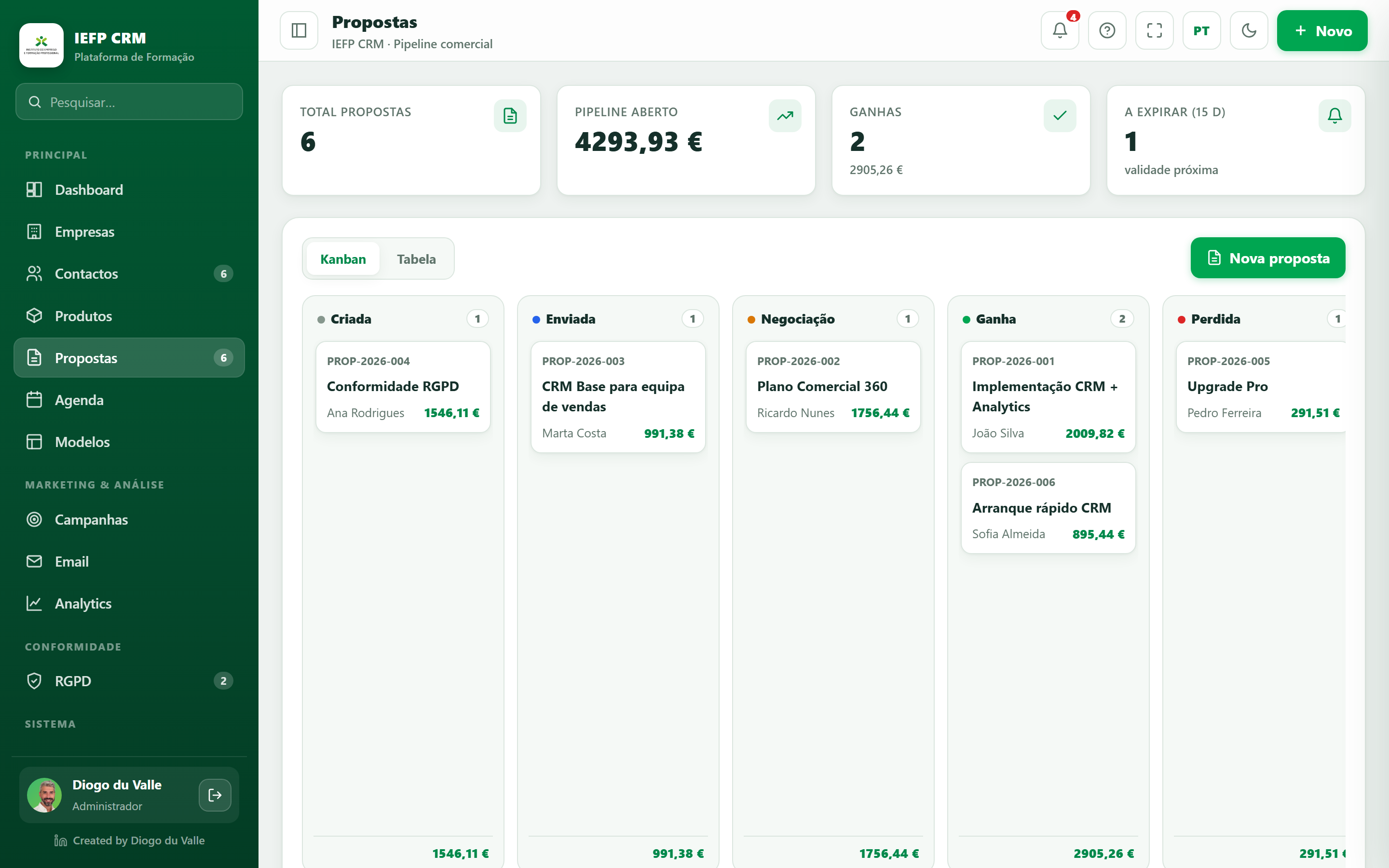
Task: Click the Enviada column header
Action: coord(618,319)
